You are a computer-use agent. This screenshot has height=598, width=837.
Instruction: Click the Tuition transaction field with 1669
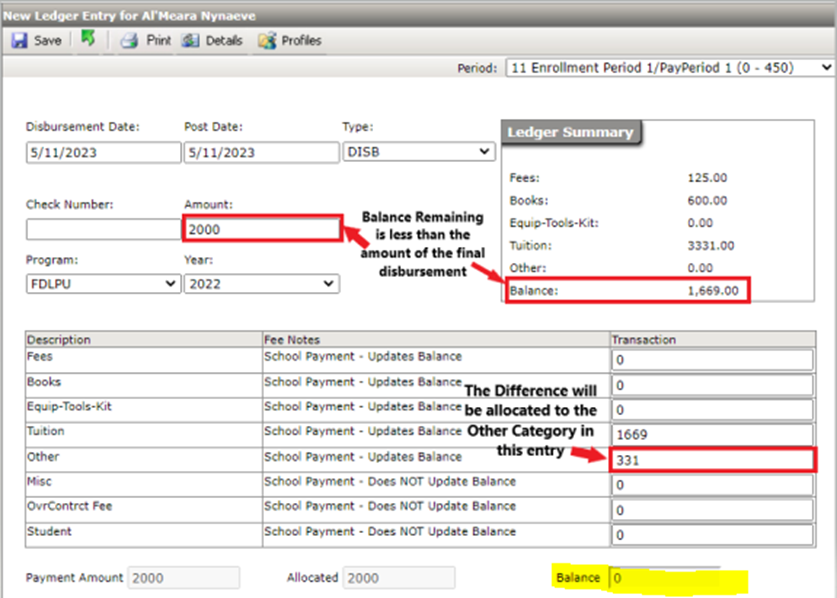(x=710, y=436)
